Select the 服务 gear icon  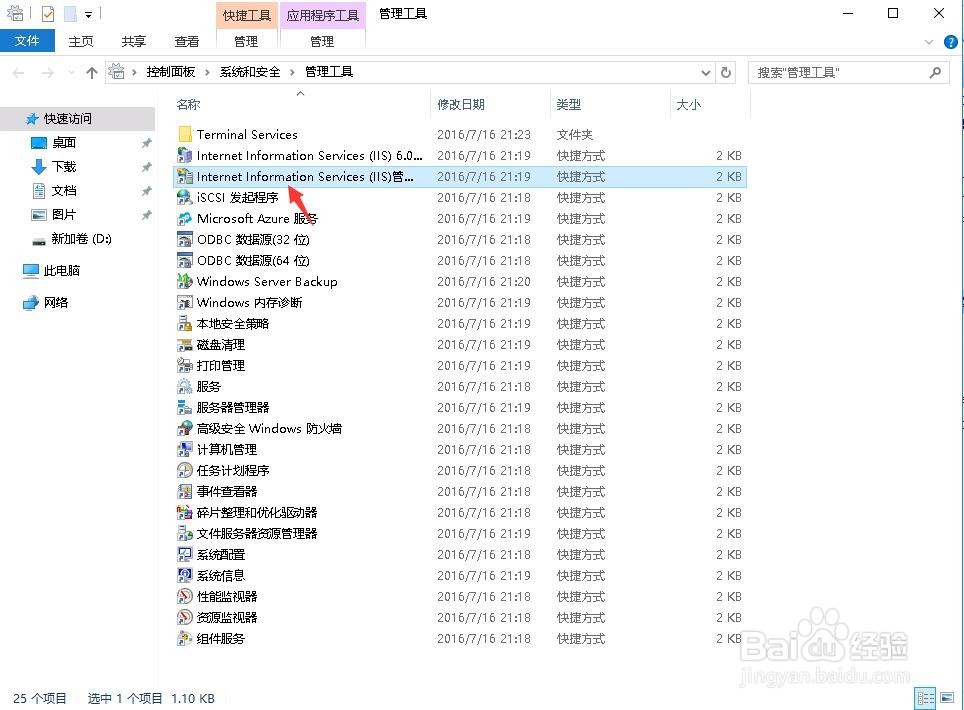(185, 386)
